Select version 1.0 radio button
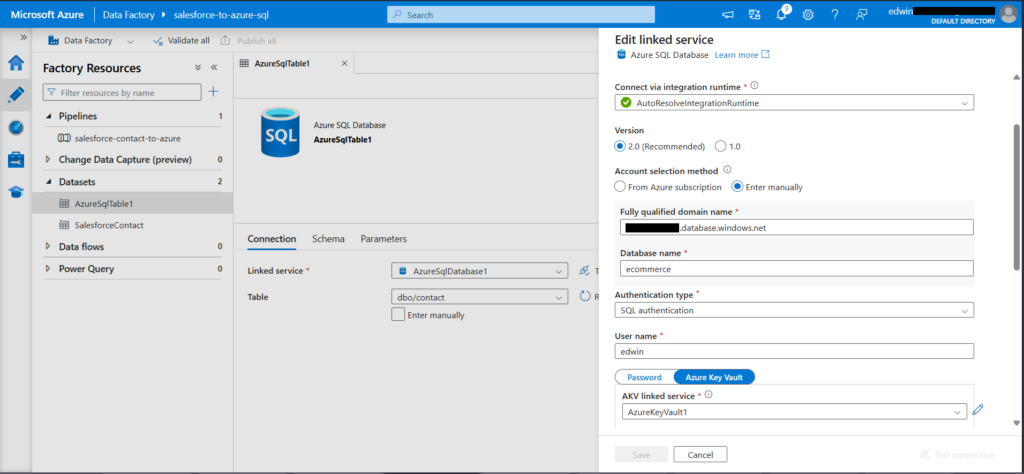Viewport: 1024px width, 474px height. pos(720,146)
